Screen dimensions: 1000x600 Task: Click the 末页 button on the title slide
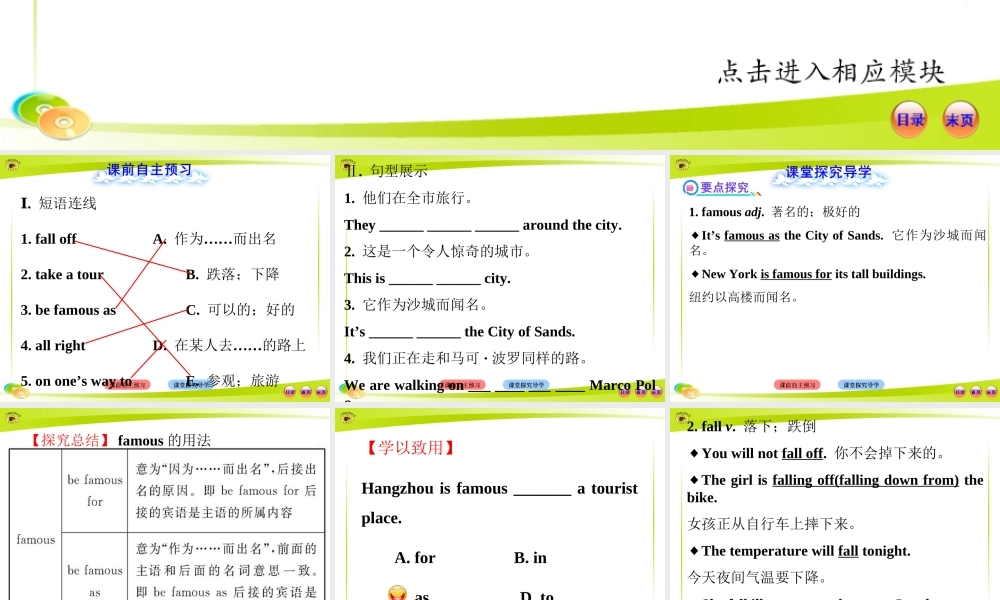coord(960,119)
